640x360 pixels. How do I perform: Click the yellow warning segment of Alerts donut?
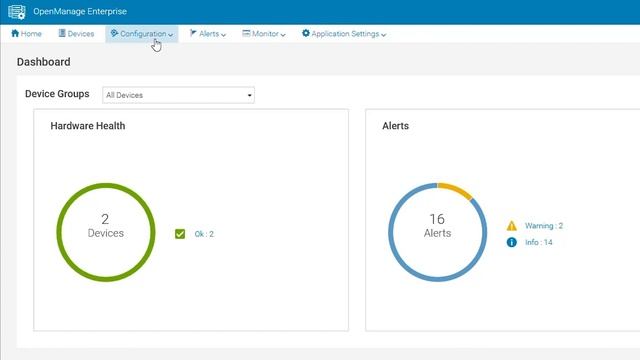[x=456, y=190]
